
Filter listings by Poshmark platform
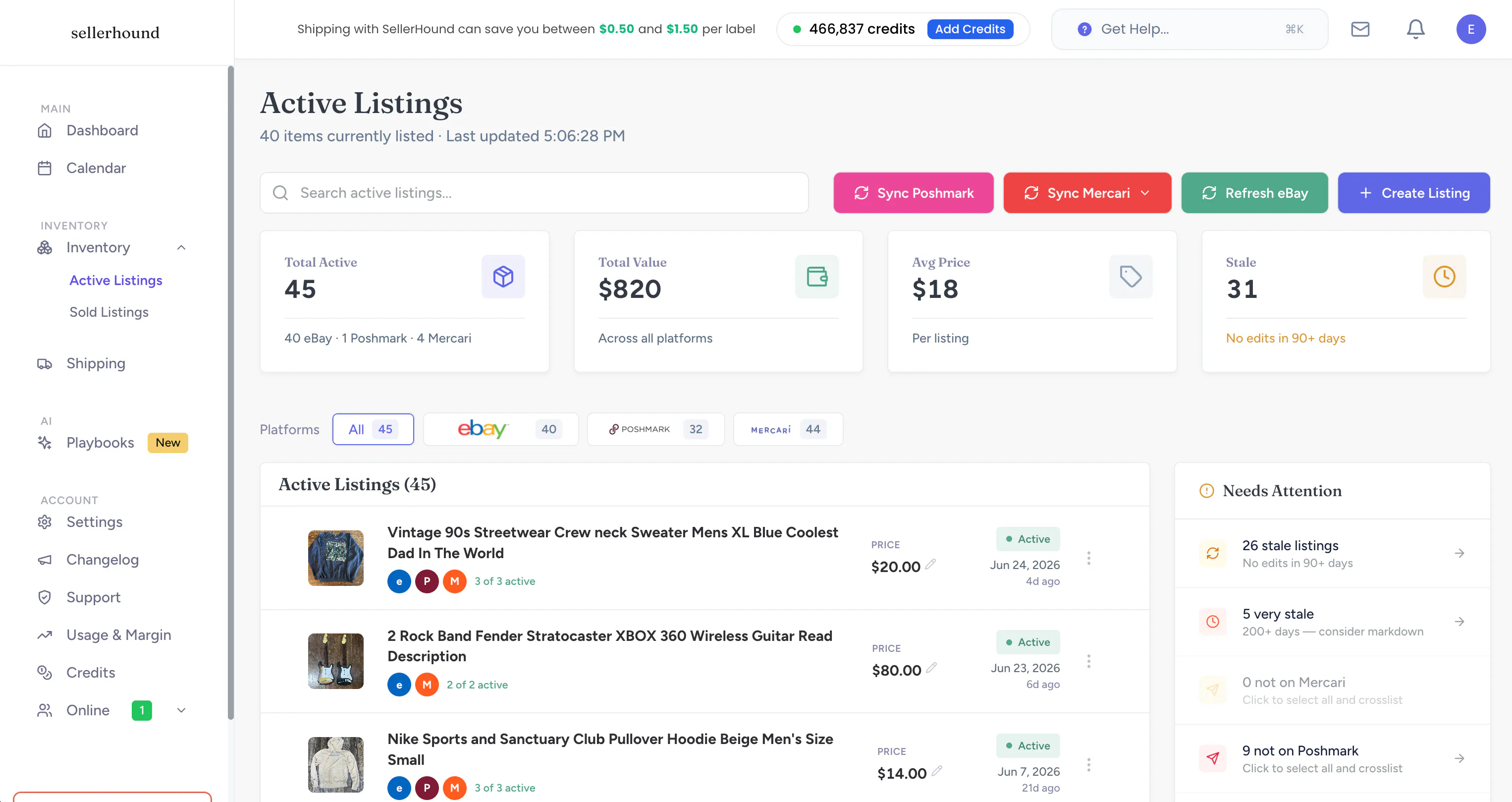[x=655, y=429]
